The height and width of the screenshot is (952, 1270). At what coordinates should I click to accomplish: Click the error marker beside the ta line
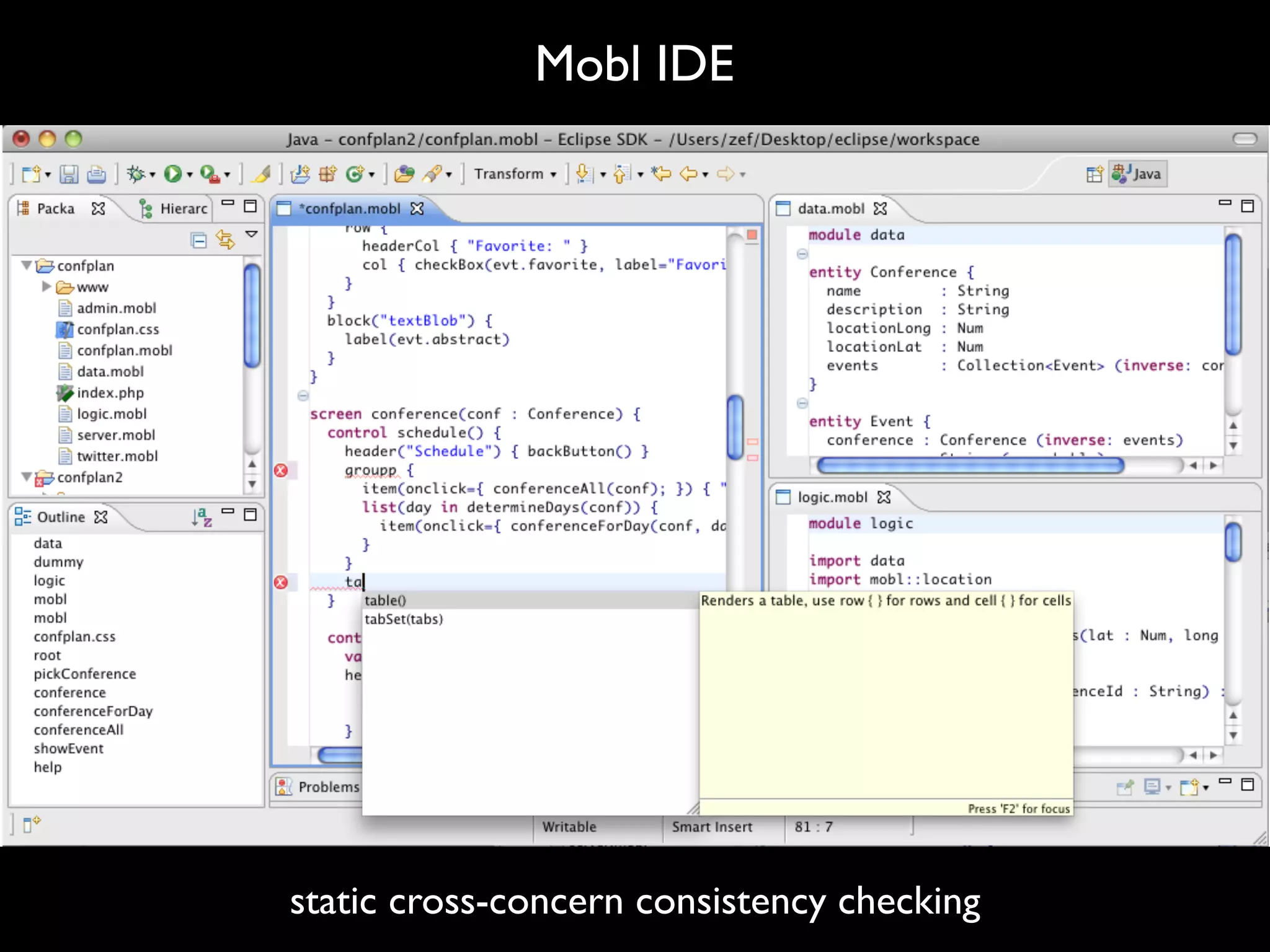pyautogui.click(x=281, y=582)
